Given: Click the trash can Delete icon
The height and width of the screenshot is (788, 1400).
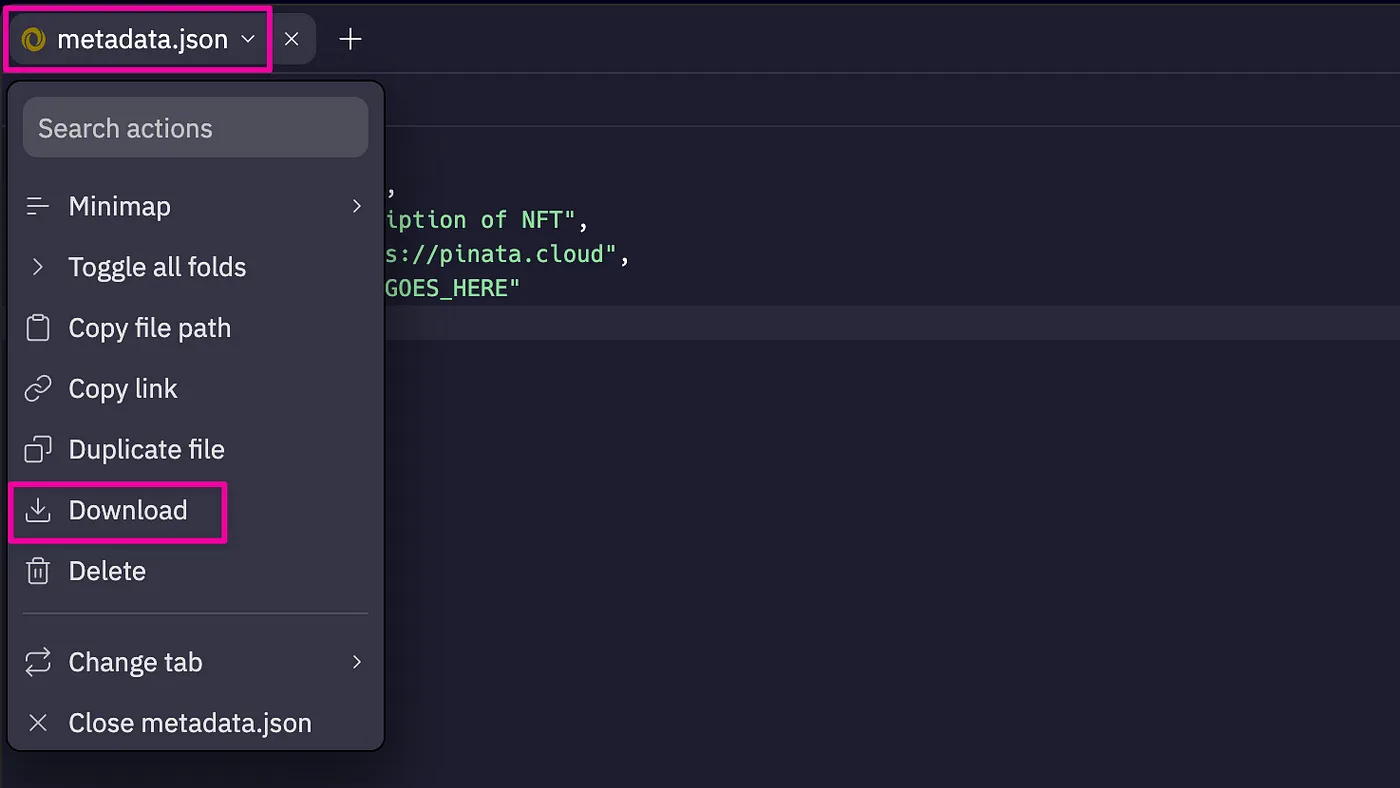Looking at the screenshot, I should tap(38, 571).
